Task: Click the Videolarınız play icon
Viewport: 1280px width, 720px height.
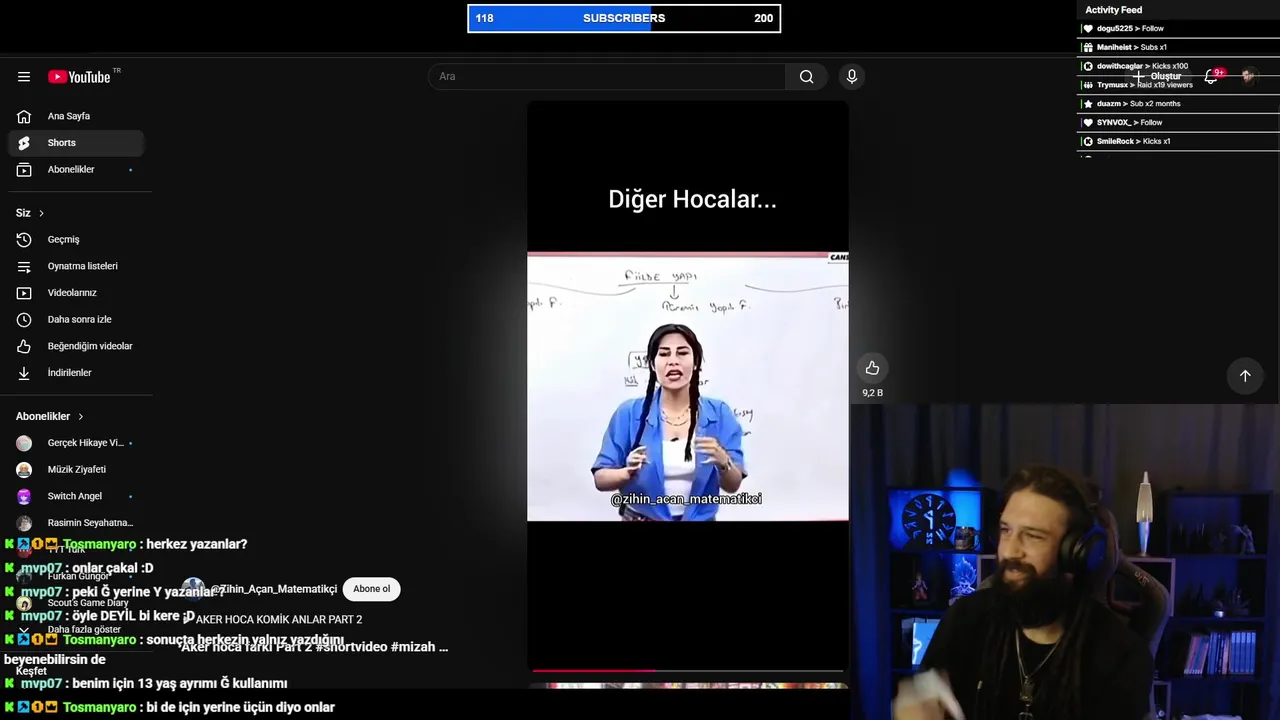Action: point(24,293)
